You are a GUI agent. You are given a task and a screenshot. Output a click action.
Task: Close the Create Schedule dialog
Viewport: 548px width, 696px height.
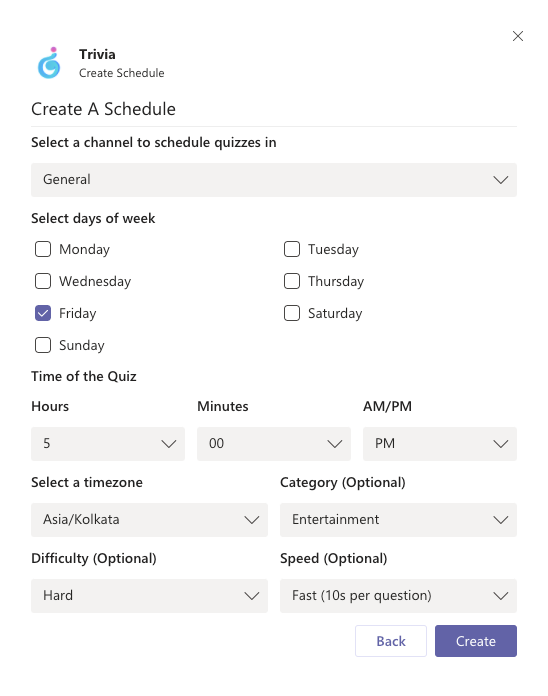517,36
